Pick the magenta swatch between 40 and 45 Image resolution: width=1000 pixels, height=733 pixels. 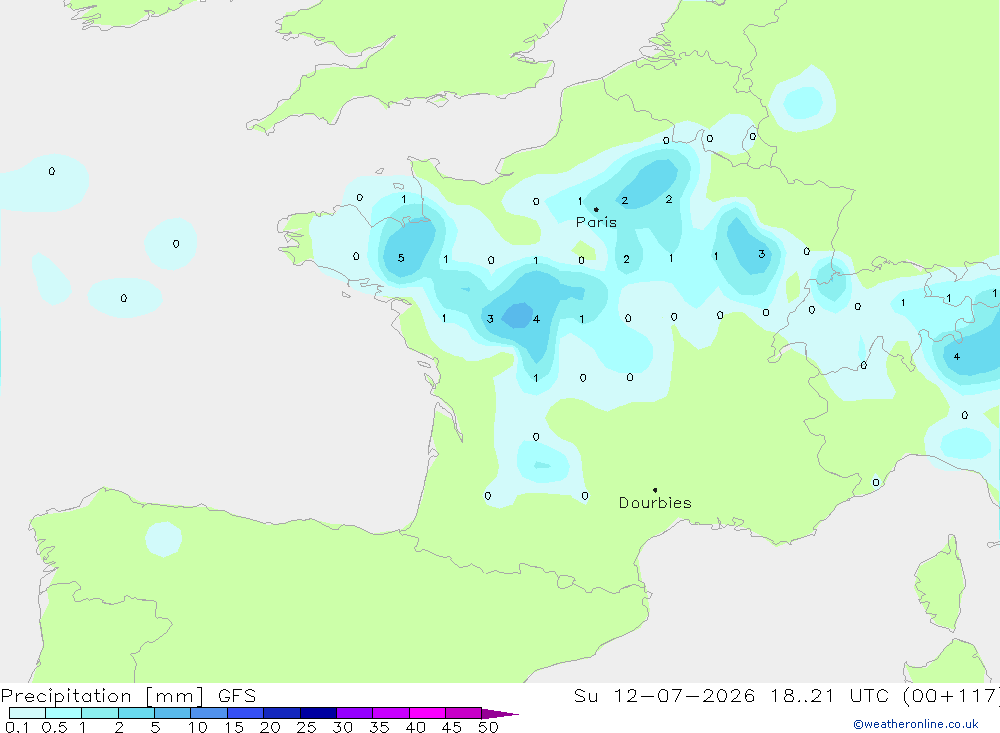[427, 713]
